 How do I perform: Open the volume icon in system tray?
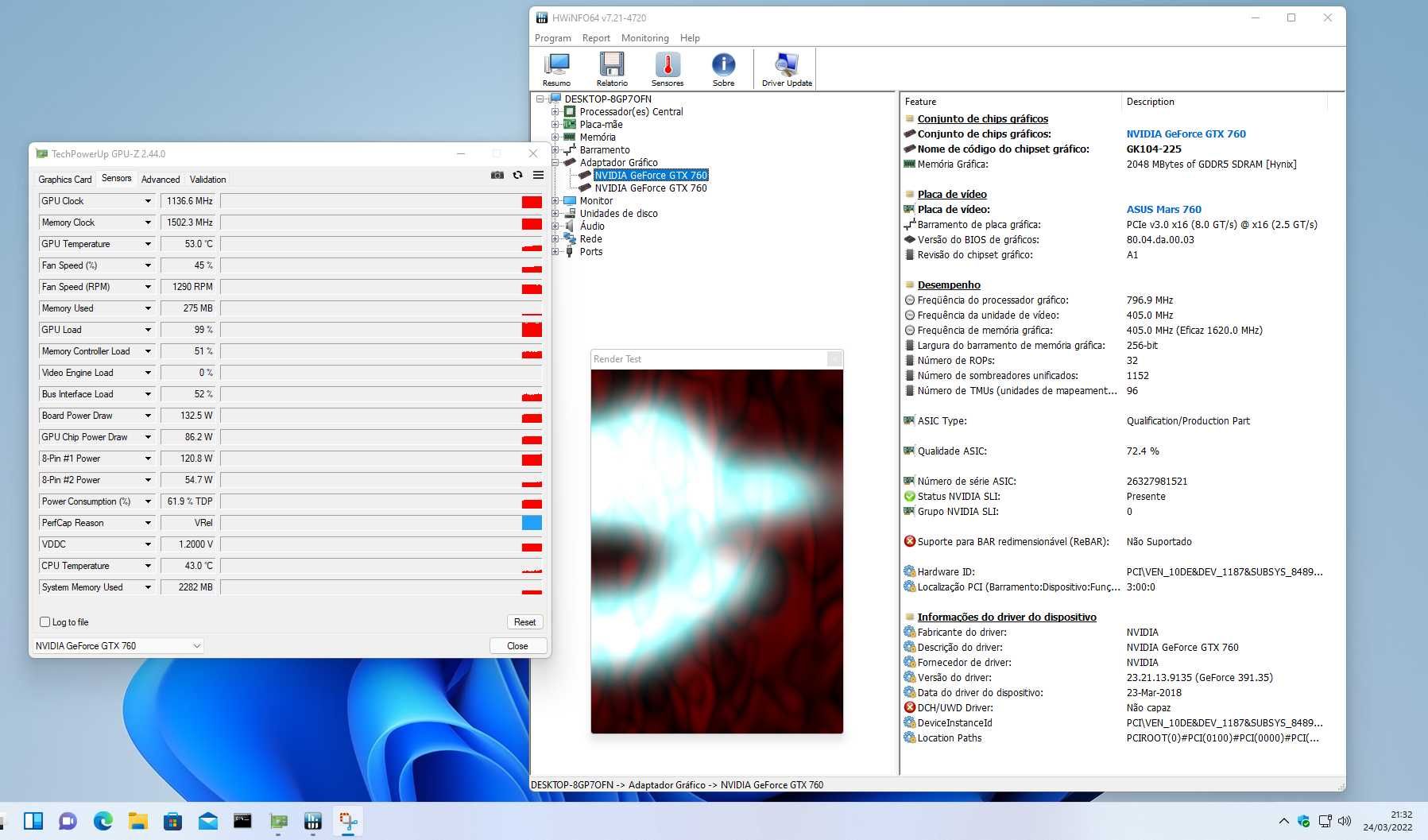(x=1345, y=821)
